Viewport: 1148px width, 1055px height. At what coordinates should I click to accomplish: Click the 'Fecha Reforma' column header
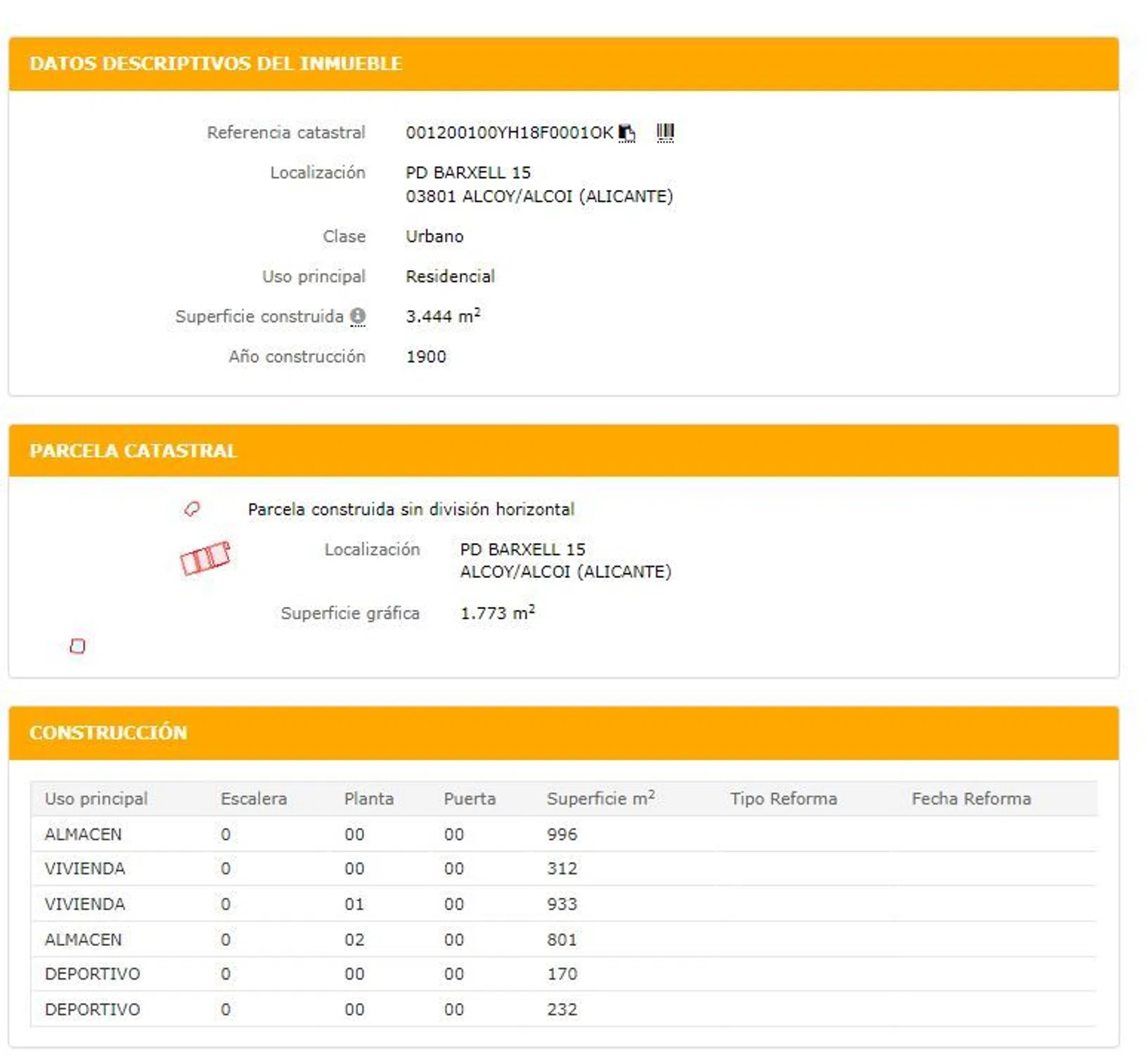coord(971,799)
